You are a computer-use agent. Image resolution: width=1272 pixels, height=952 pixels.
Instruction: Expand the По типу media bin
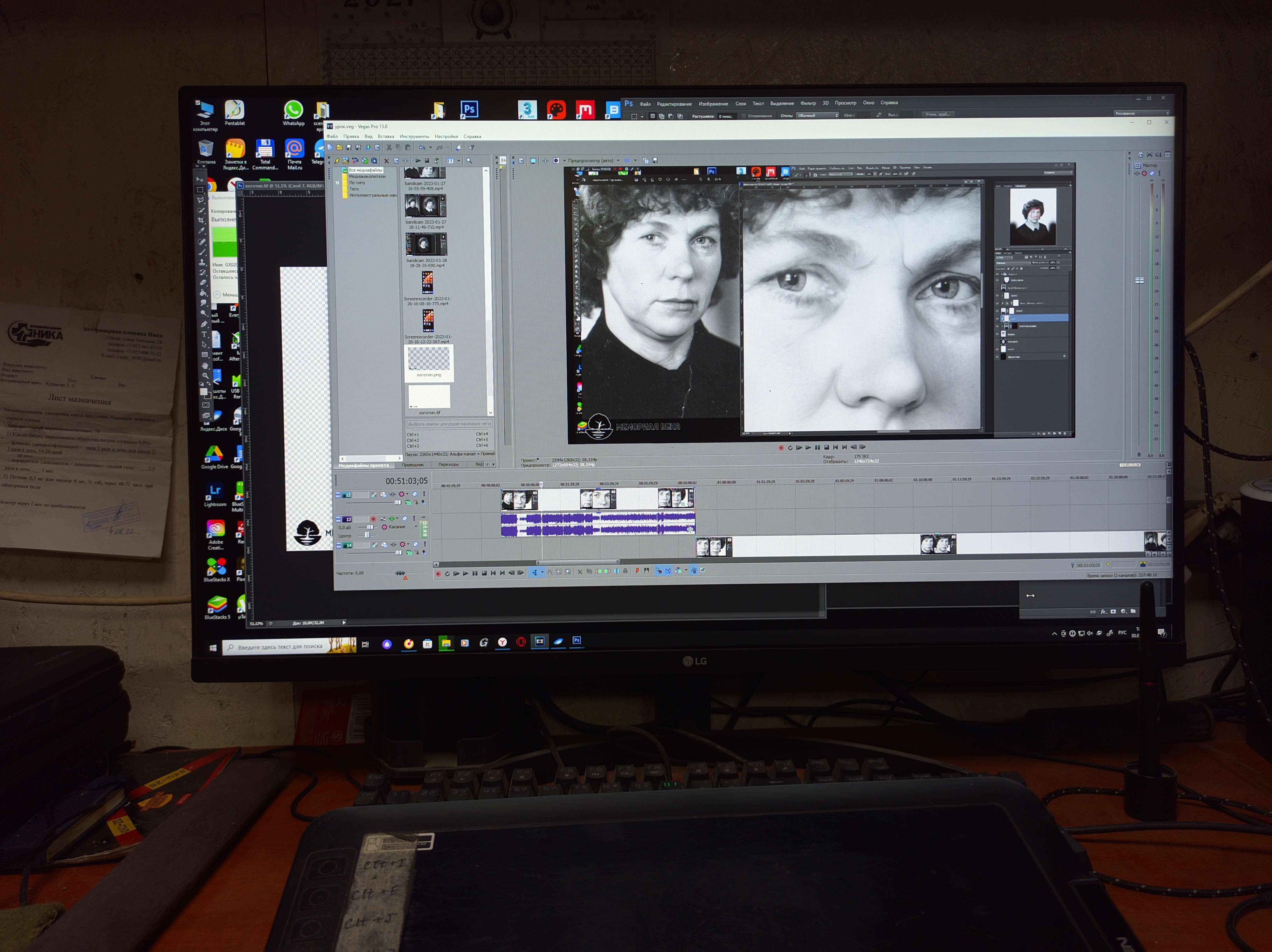point(337,183)
